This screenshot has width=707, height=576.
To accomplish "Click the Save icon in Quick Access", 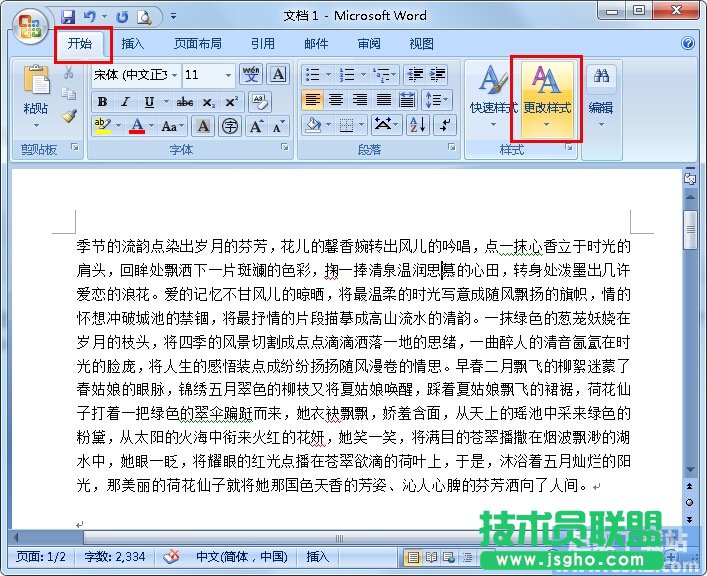I will click(68, 17).
